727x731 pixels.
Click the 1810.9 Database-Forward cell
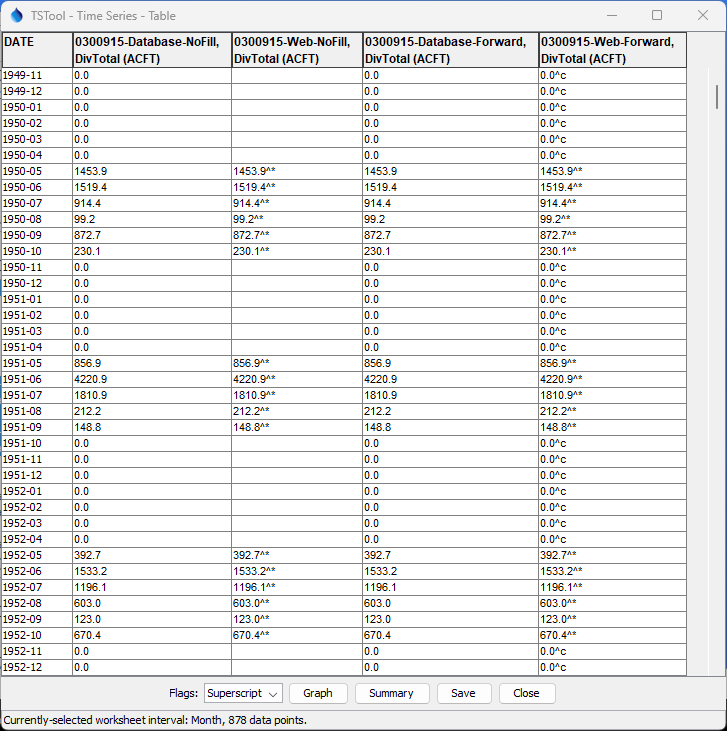tap(450, 395)
